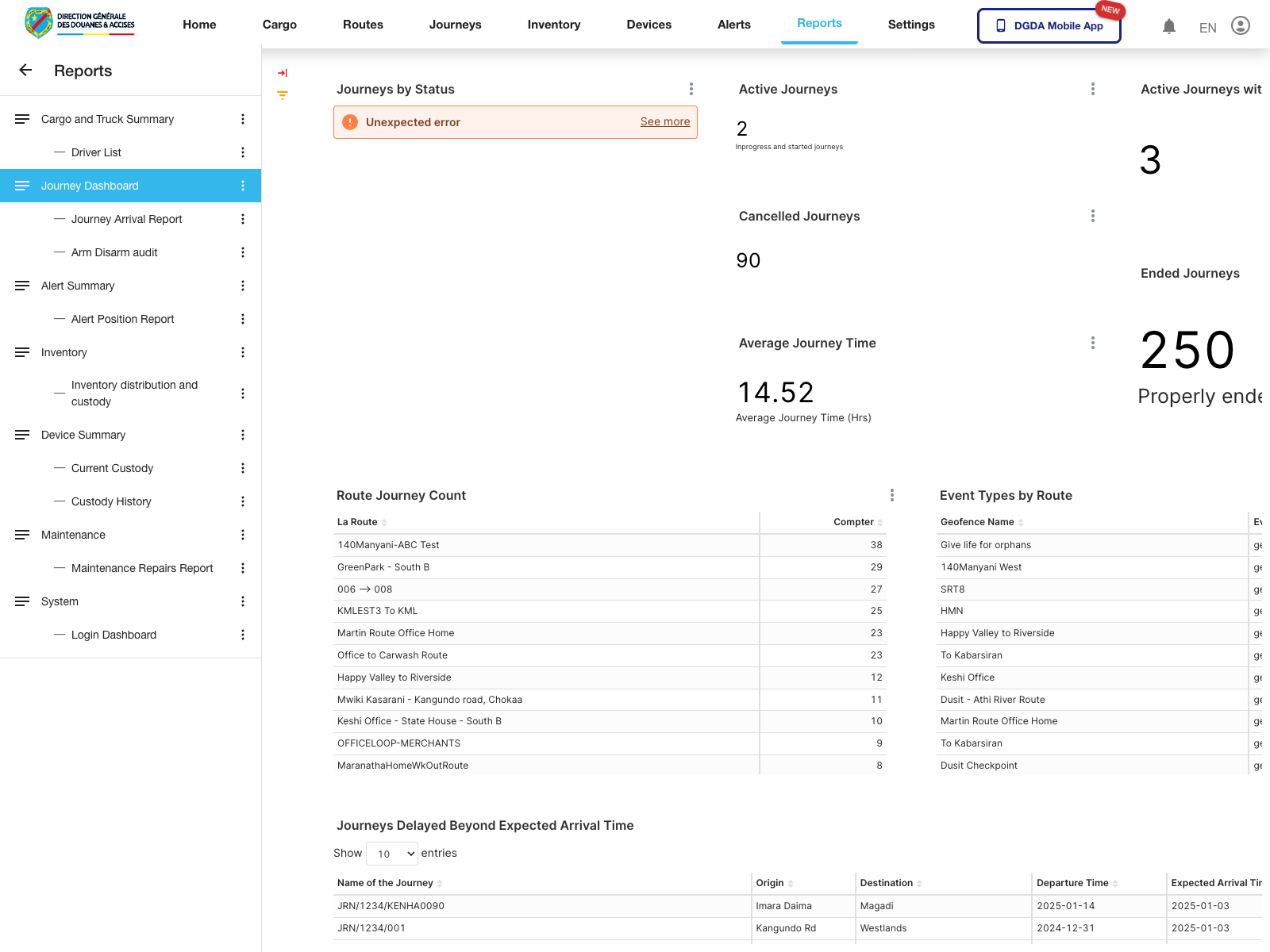Screen dimensions: 1270x952
Task: Switch to the Alerts tab
Action: 733,25
